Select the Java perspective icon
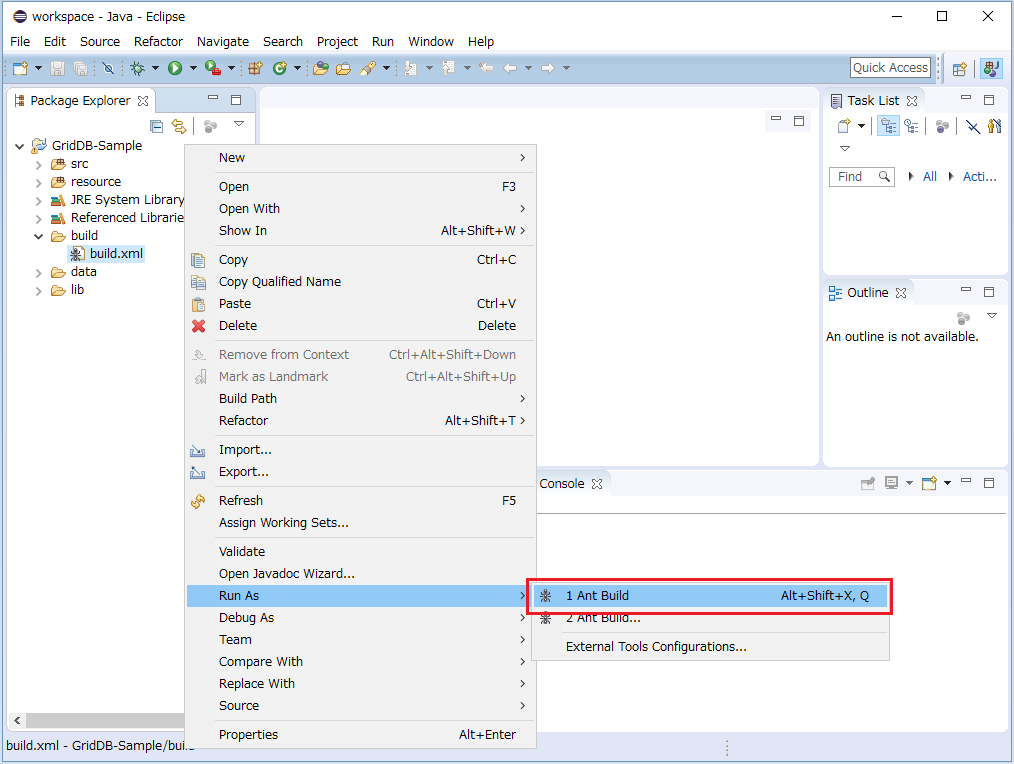 pyautogui.click(x=991, y=68)
